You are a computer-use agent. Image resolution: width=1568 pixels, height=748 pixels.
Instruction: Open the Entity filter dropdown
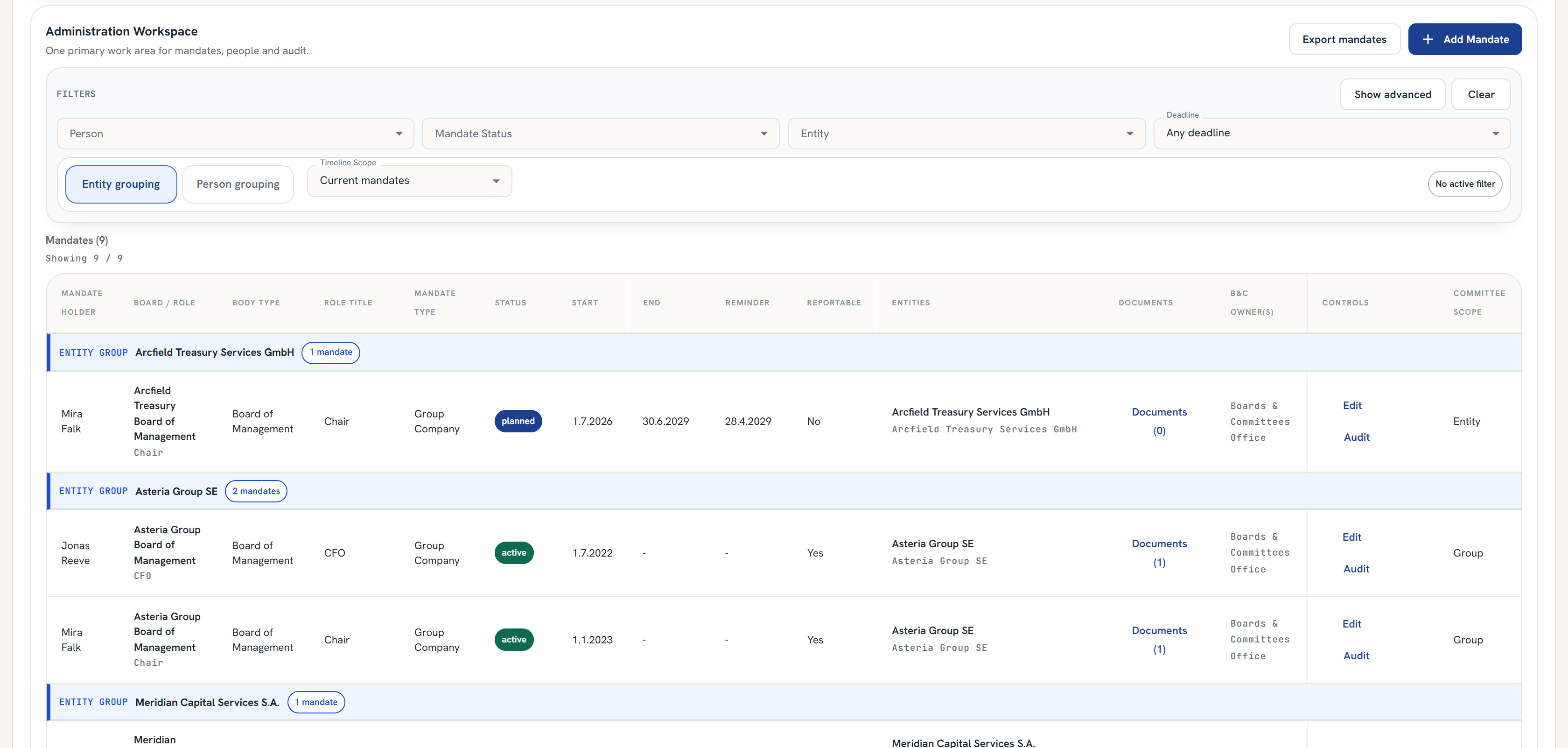point(966,134)
